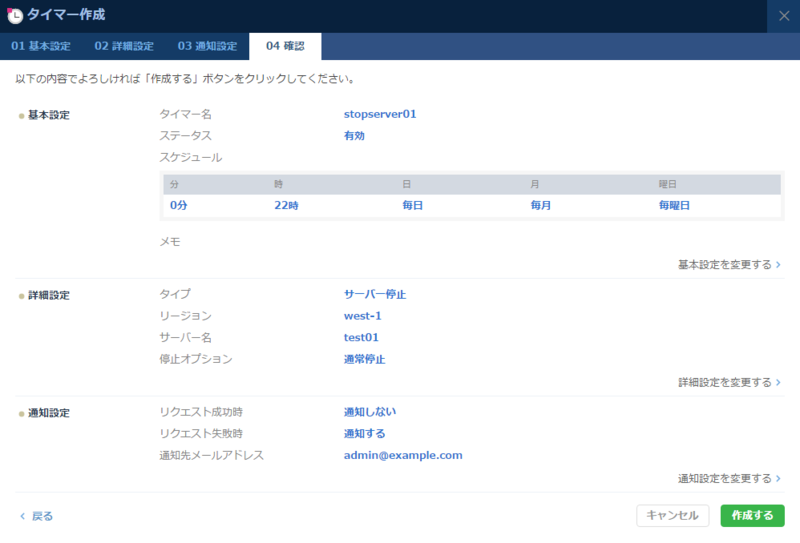Click the type value サーバー停止
This screenshot has width=800, height=543.
coord(375,294)
